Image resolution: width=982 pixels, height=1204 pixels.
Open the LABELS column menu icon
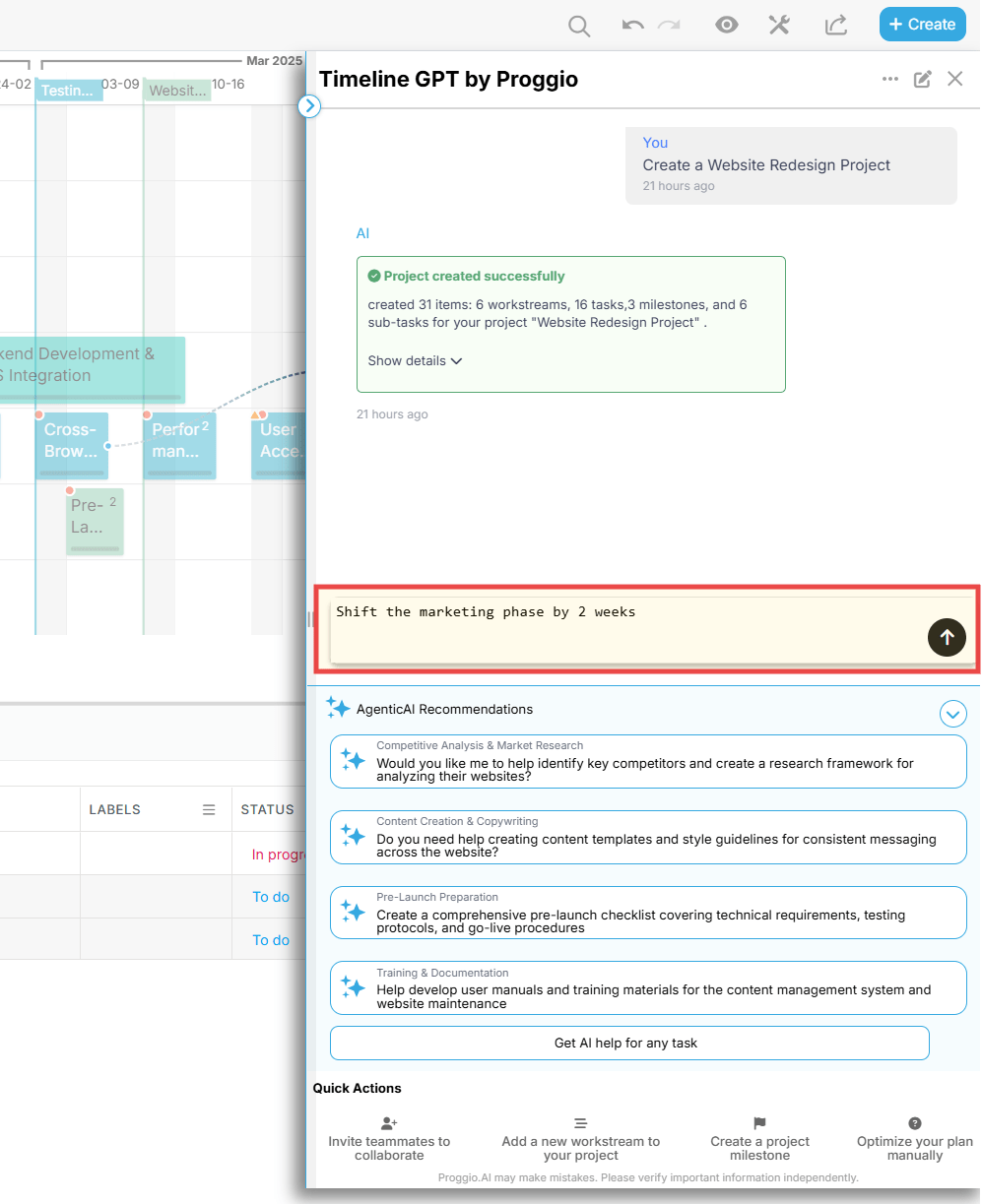coord(209,809)
